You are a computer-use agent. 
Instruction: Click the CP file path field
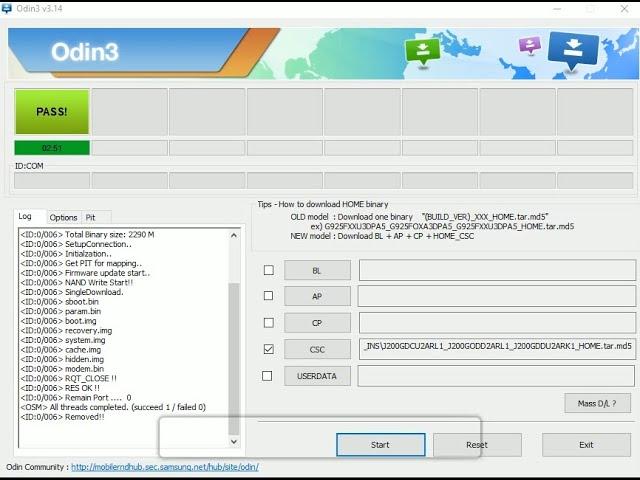point(497,323)
